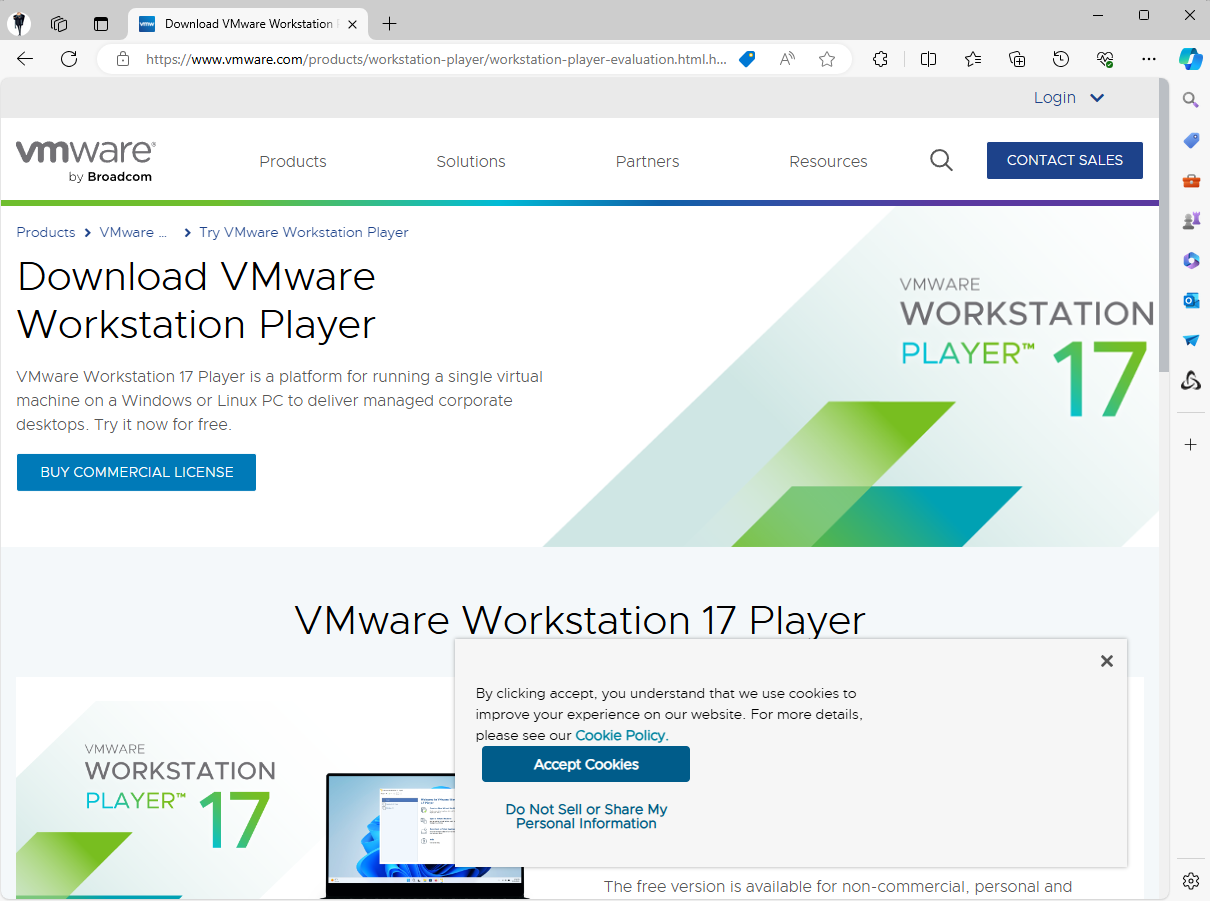Open the Products navigation menu
The width and height of the screenshot is (1210, 901).
tap(292, 161)
